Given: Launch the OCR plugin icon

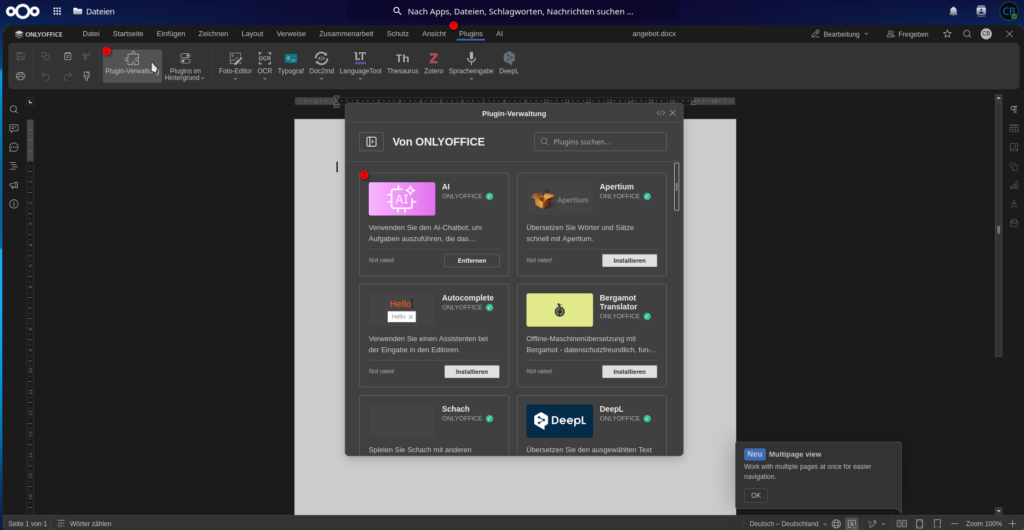Looking at the screenshot, I should 264,59.
